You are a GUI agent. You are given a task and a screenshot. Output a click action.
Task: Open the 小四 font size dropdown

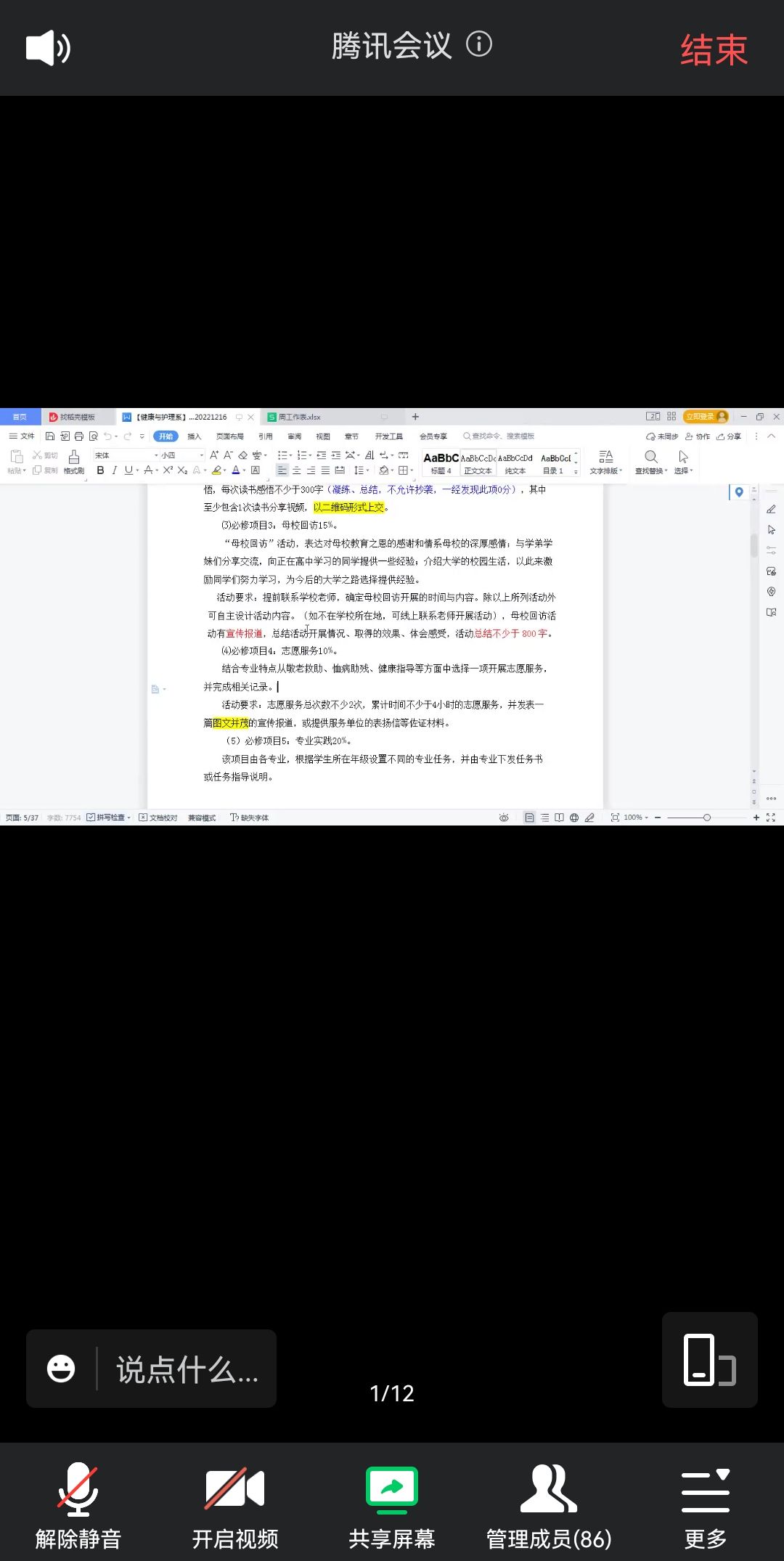pos(202,455)
